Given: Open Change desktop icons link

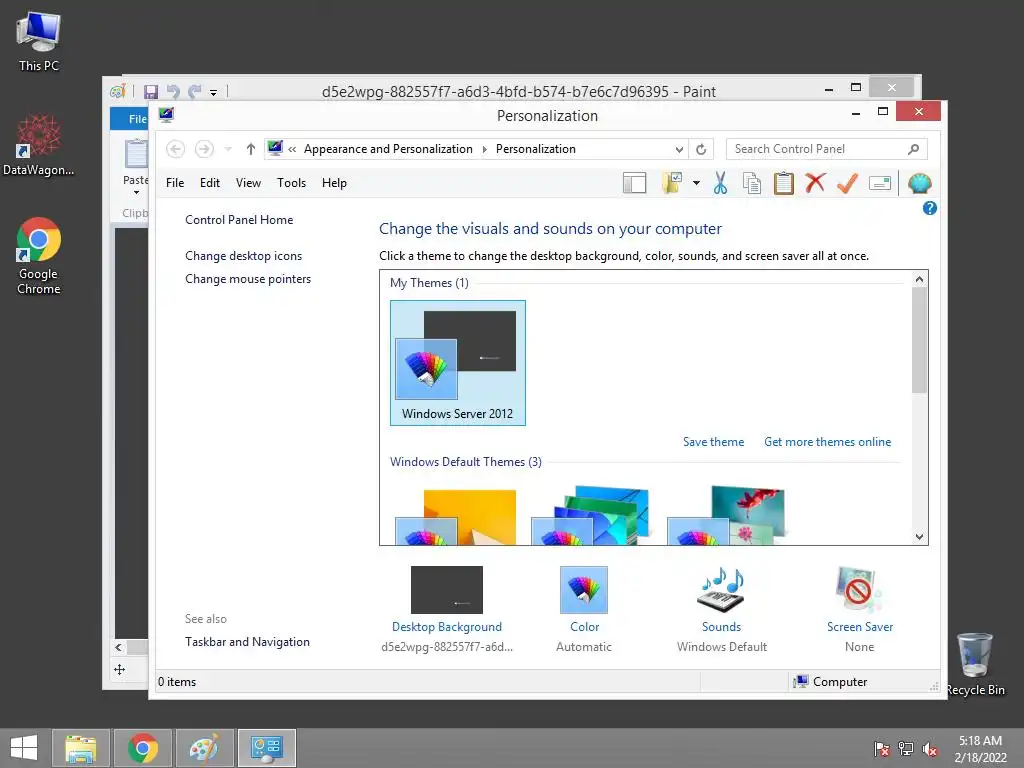Looking at the screenshot, I should click(244, 256).
